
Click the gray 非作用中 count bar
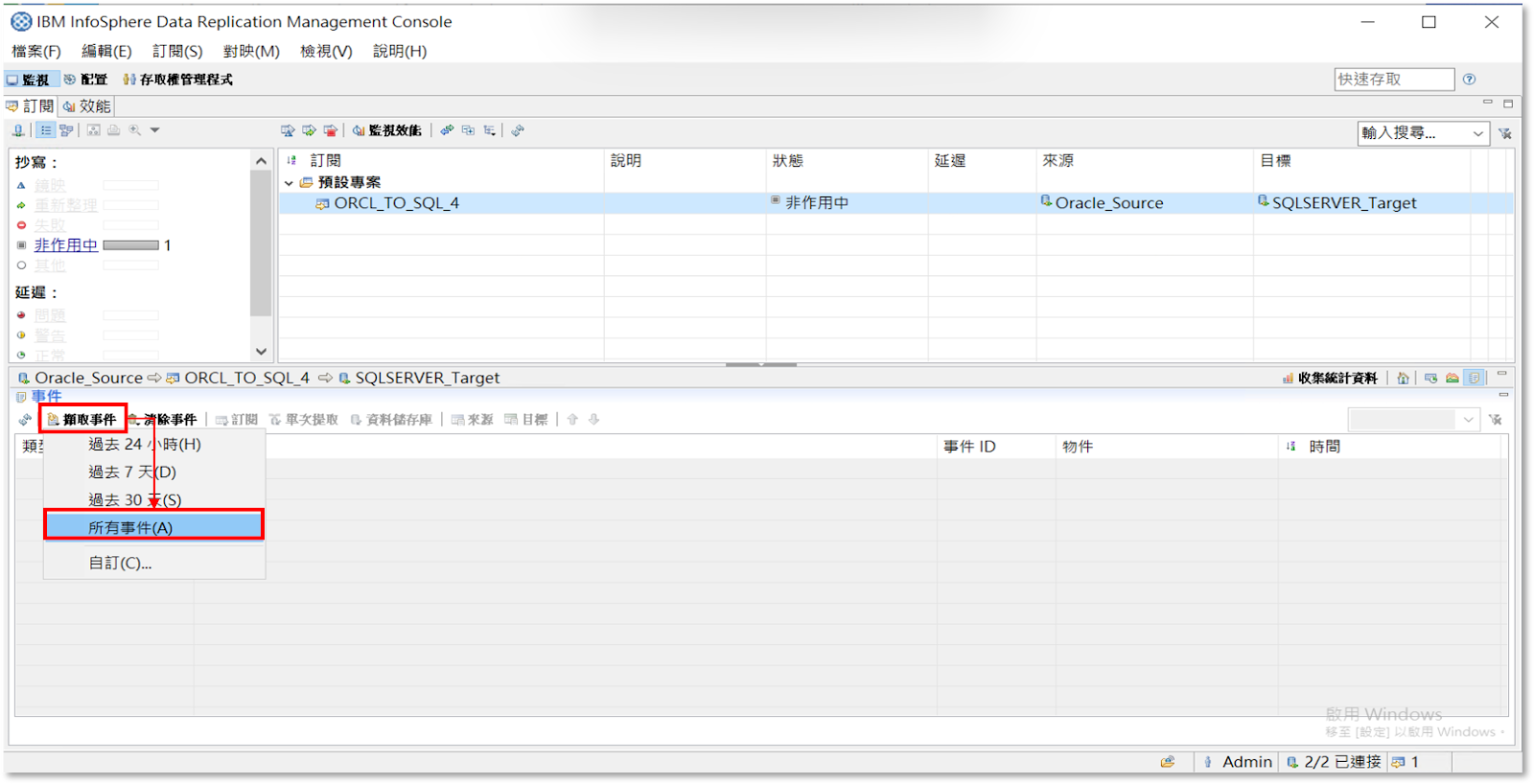coord(130,245)
